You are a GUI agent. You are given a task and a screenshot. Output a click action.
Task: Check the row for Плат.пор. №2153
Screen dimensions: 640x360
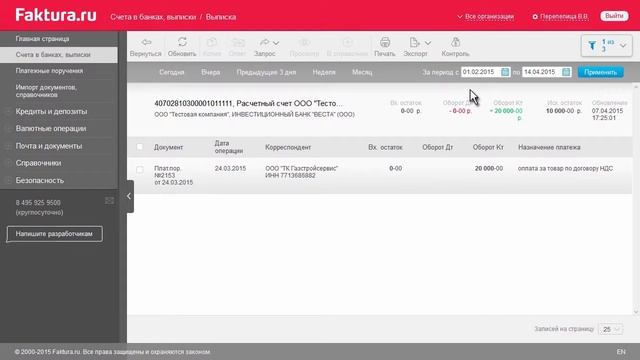[140, 169]
